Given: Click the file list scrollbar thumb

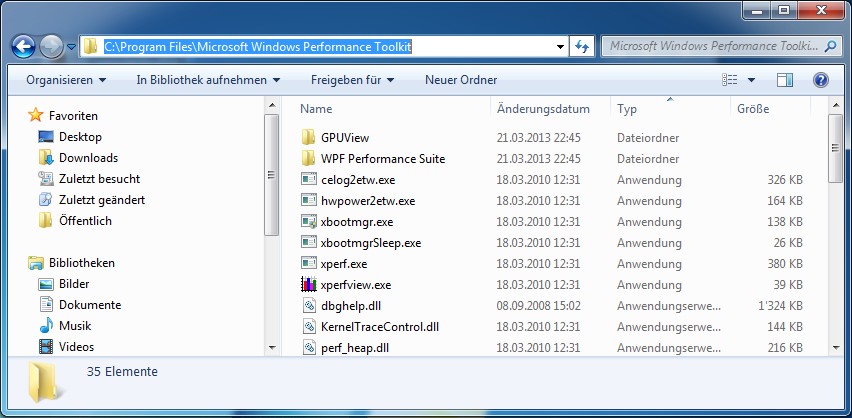Looking at the screenshot, I should click(835, 148).
